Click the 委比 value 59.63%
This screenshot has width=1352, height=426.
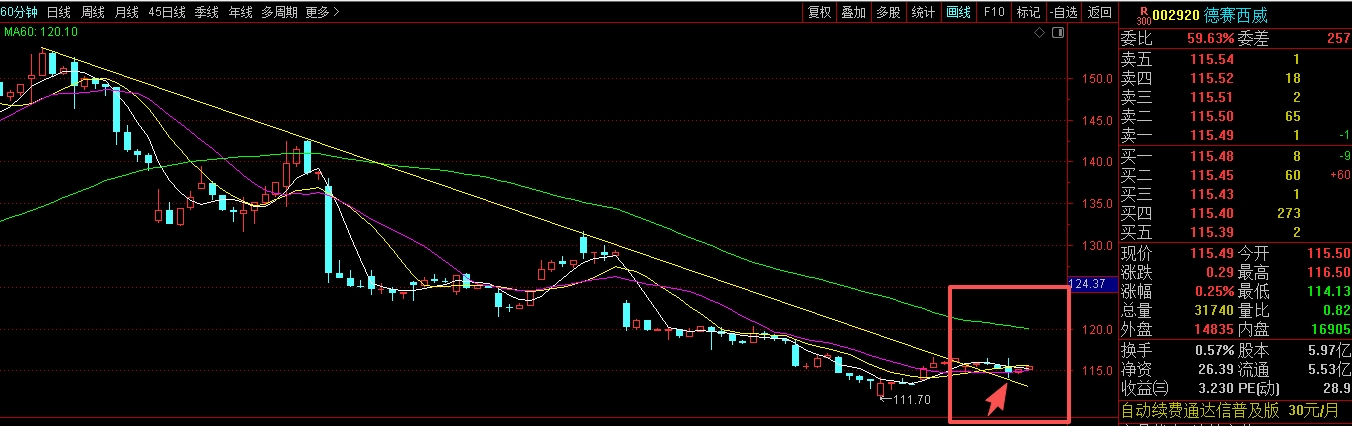[1211, 39]
